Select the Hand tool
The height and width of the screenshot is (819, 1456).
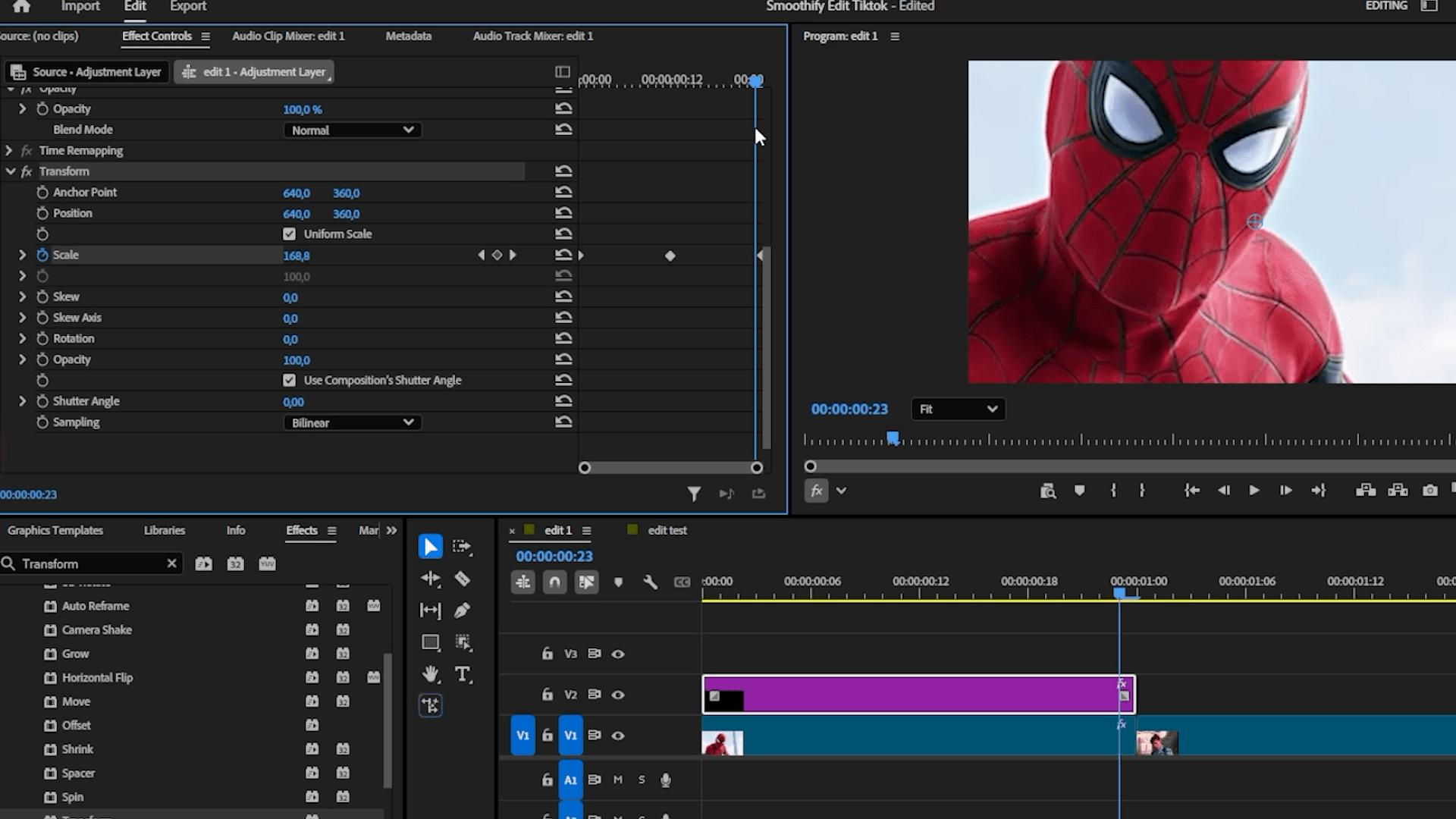coord(430,674)
